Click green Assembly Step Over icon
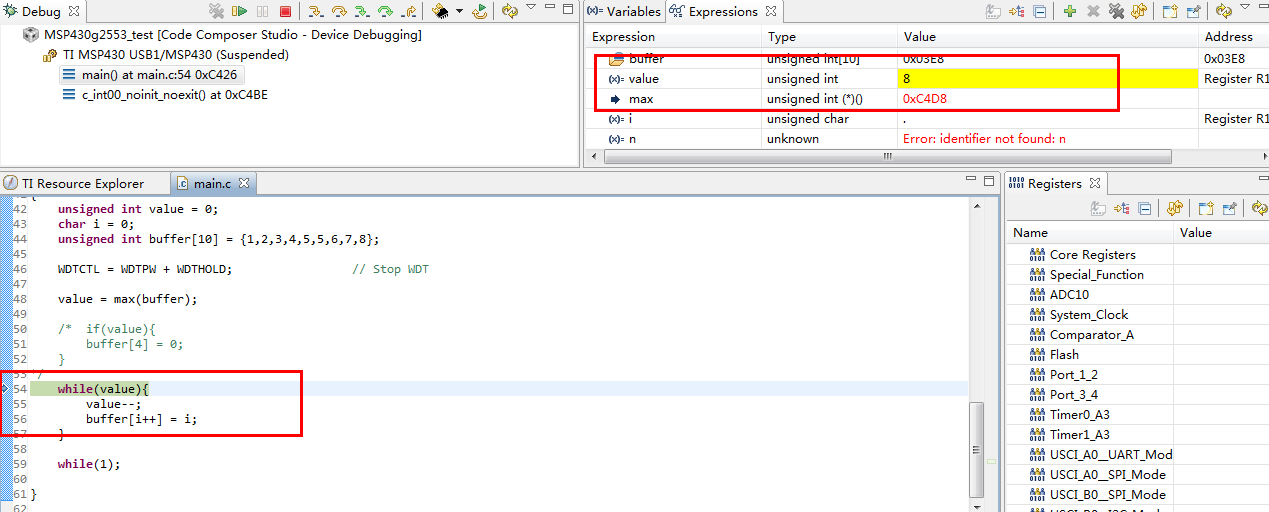 (x=385, y=11)
